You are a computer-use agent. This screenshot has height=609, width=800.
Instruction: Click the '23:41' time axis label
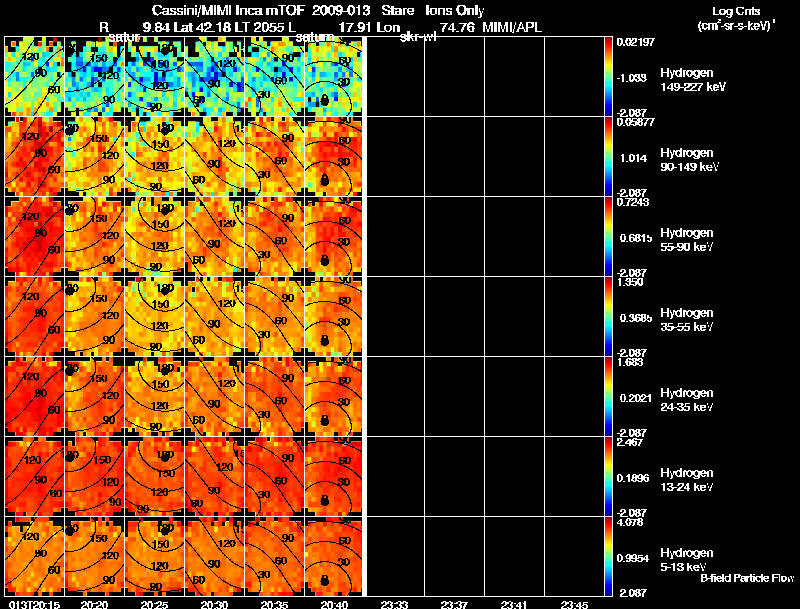pyautogui.click(x=514, y=605)
